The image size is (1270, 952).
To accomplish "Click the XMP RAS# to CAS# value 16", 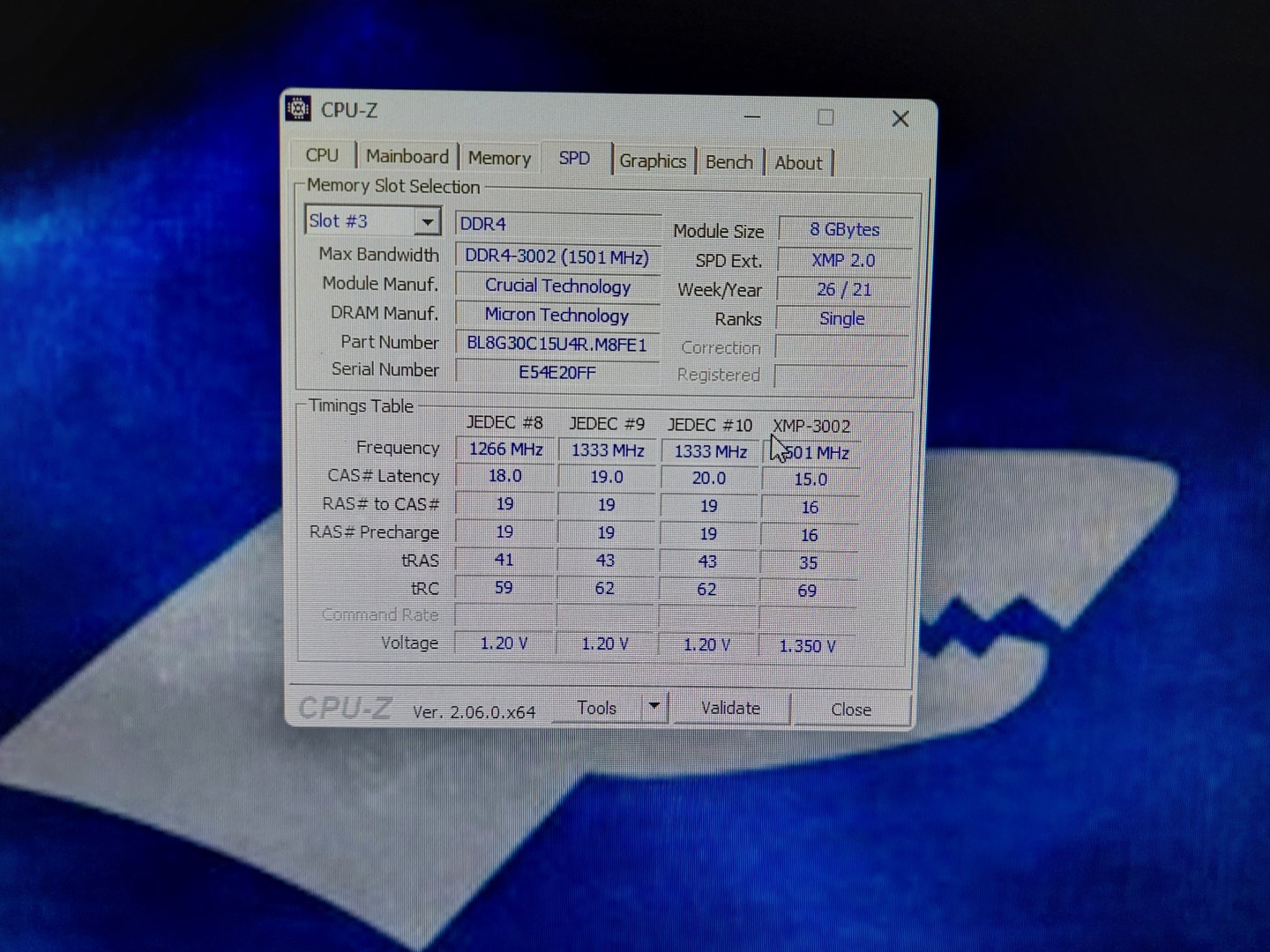I will point(810,507).
